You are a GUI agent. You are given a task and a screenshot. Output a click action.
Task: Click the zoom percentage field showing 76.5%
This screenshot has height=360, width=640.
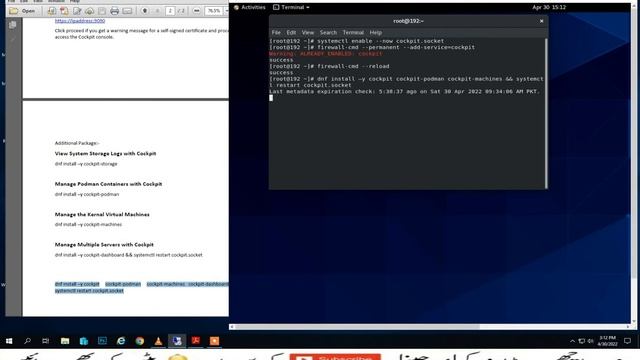(x=213, y=11)
